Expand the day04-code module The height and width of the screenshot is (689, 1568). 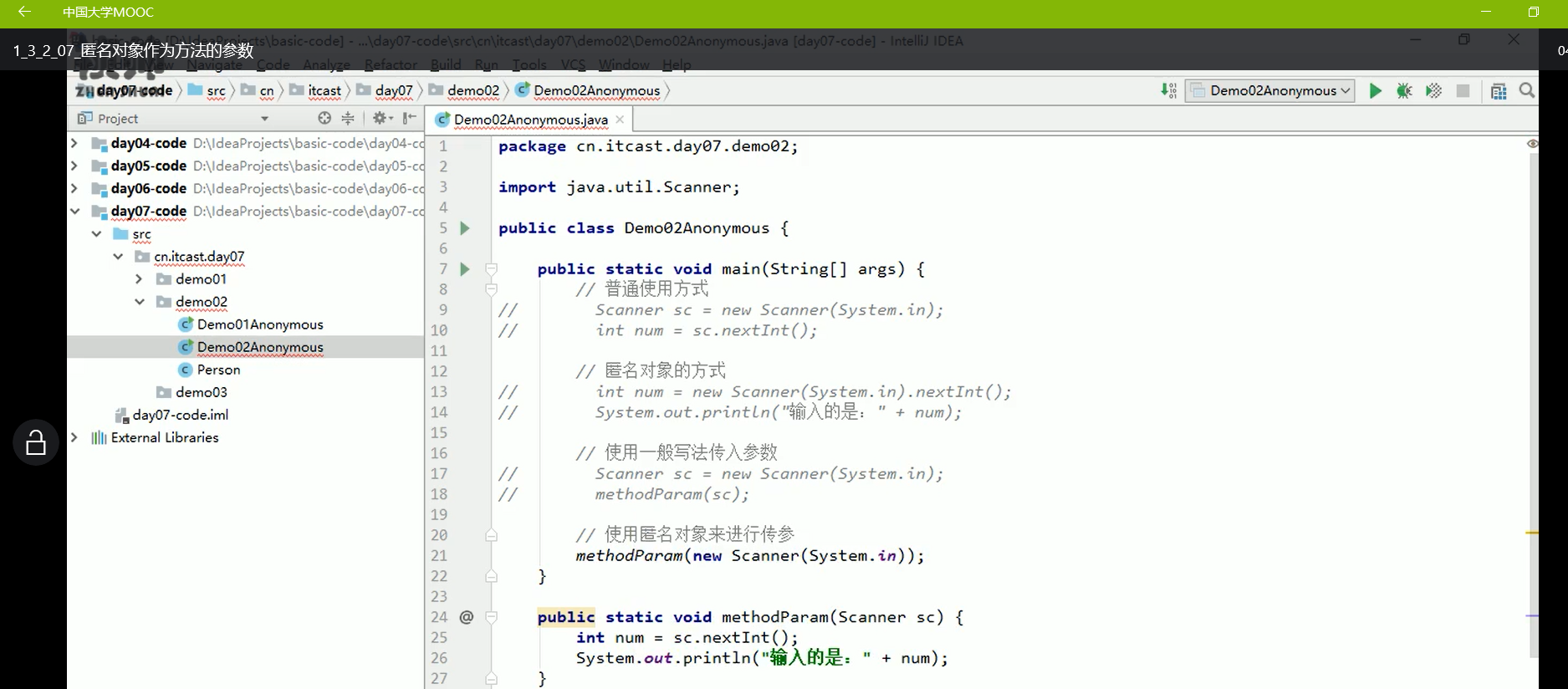[74, 143]
